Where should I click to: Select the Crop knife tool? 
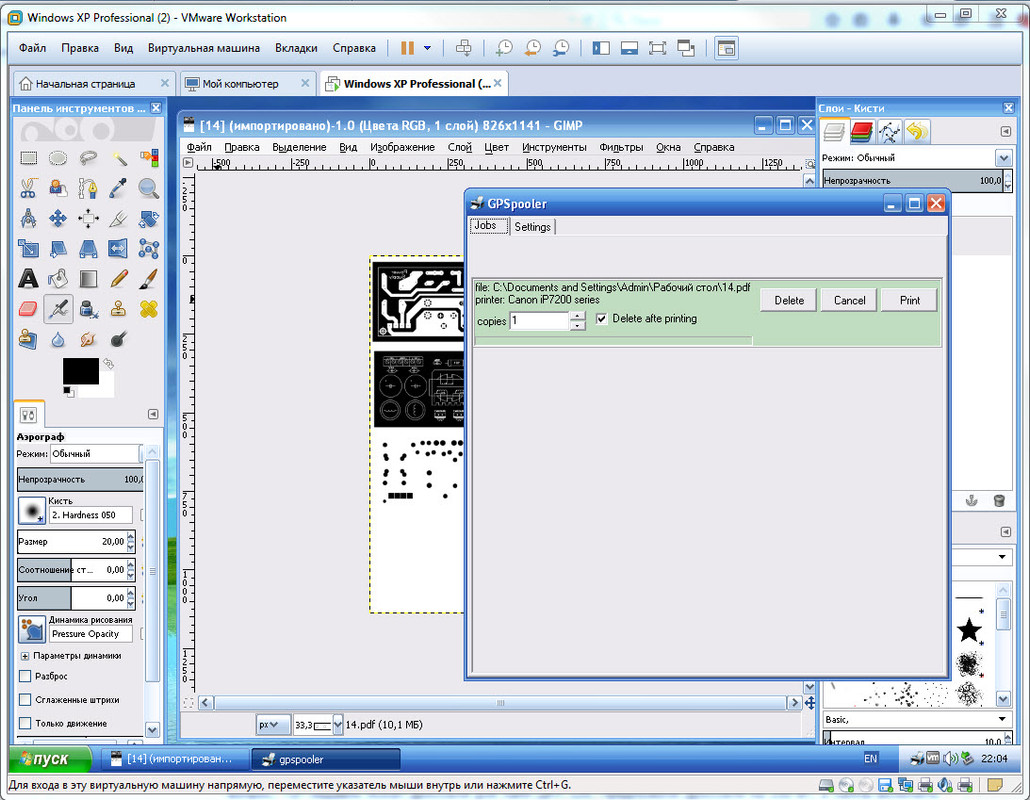pos(119,219)
